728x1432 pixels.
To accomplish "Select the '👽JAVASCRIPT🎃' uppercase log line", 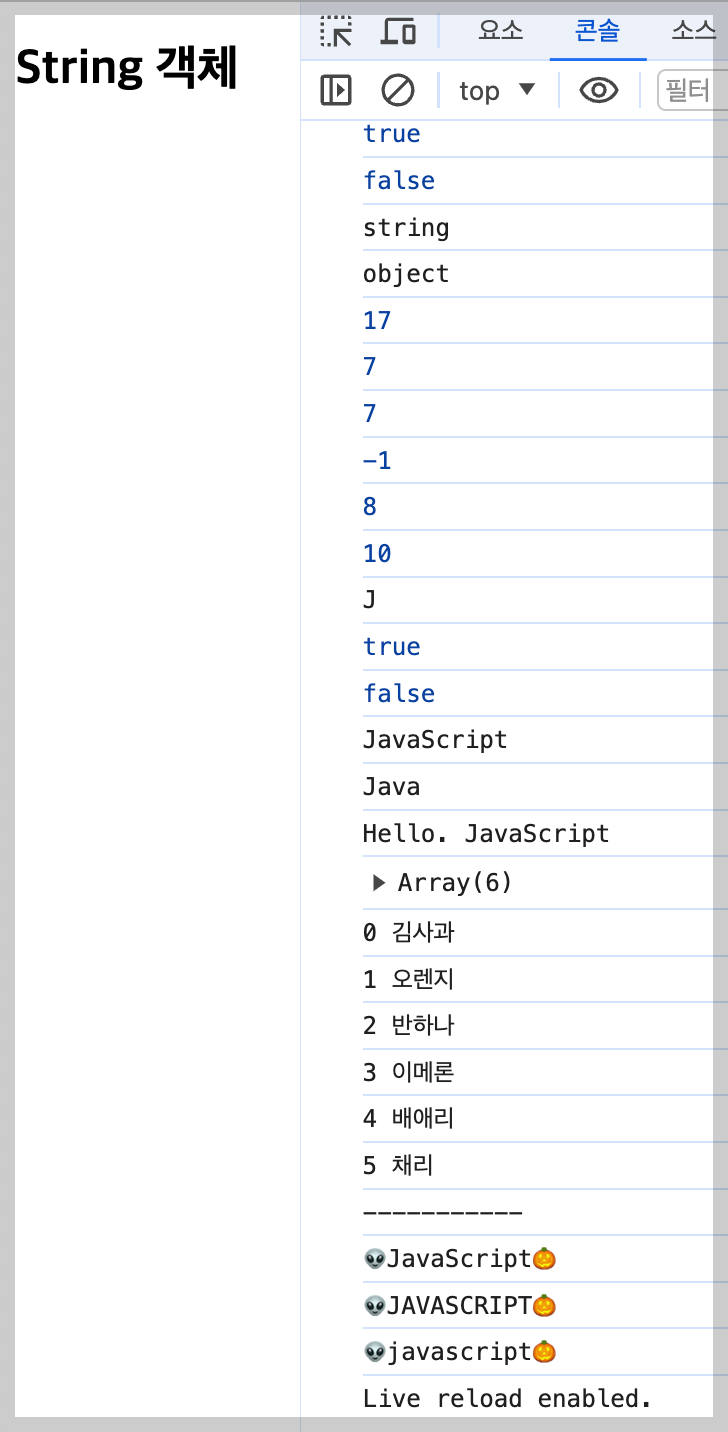I will point(460,1305).
